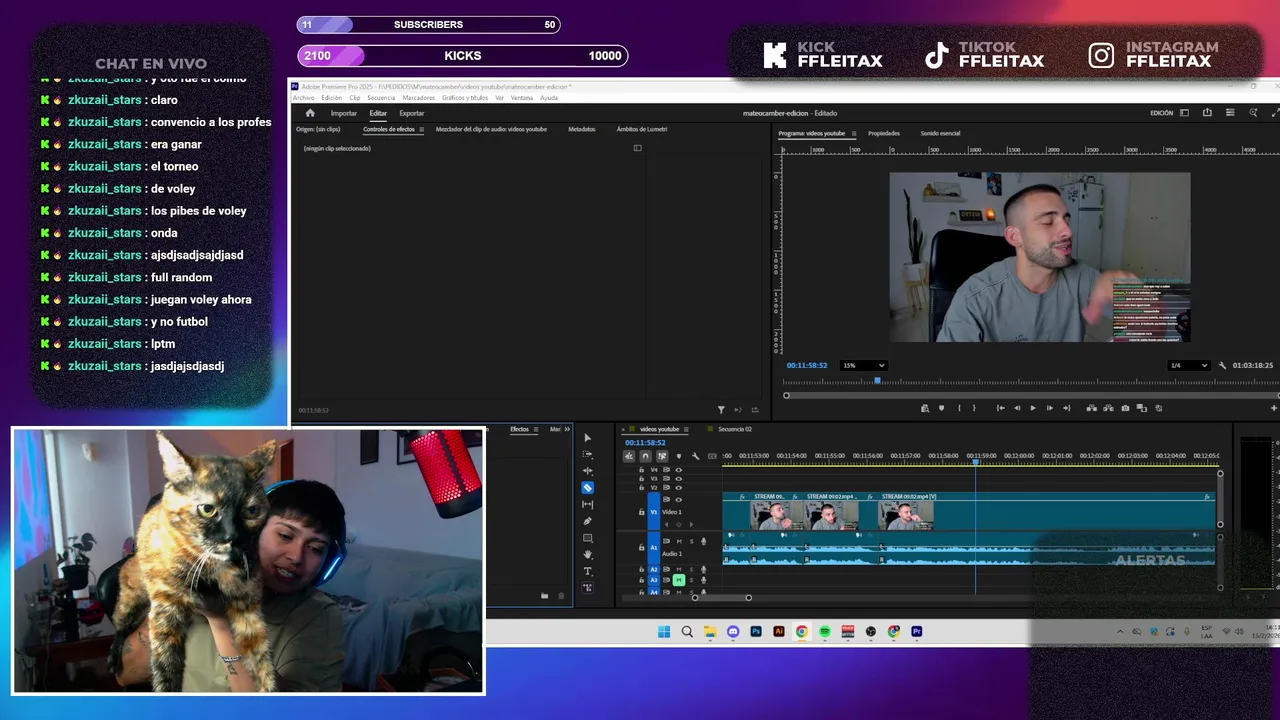The height and width of the screenshot is (720, 1280).
Task: Switch to the Secuencia 02 timeline tab
Action: point(735,429)
